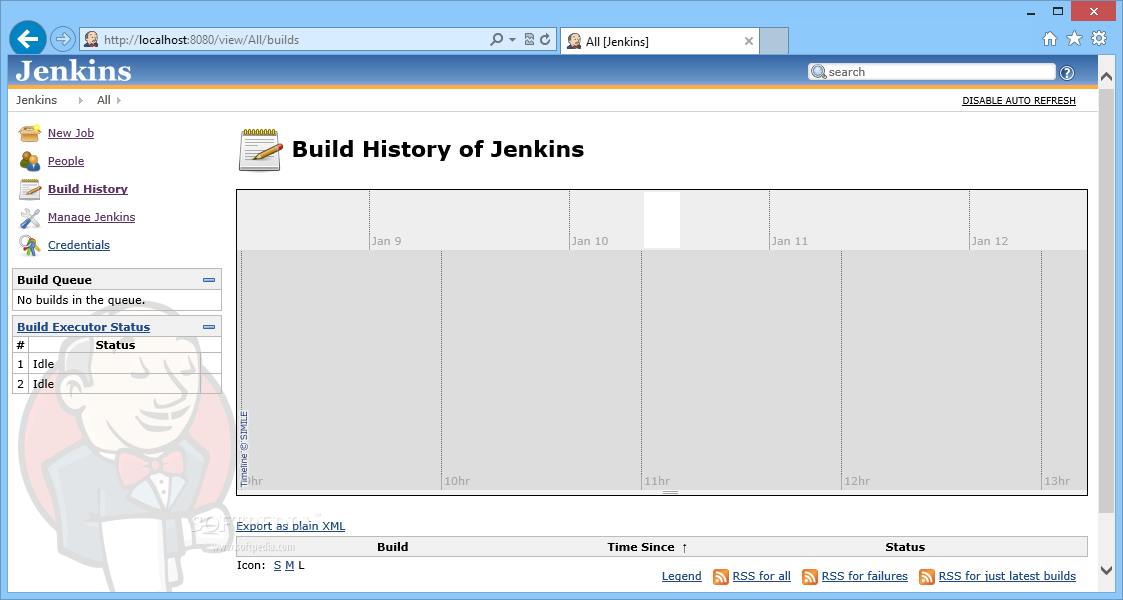Click the address bar search magnifier icon
The image size is (1123, 600).
click(x=496, y=39)
